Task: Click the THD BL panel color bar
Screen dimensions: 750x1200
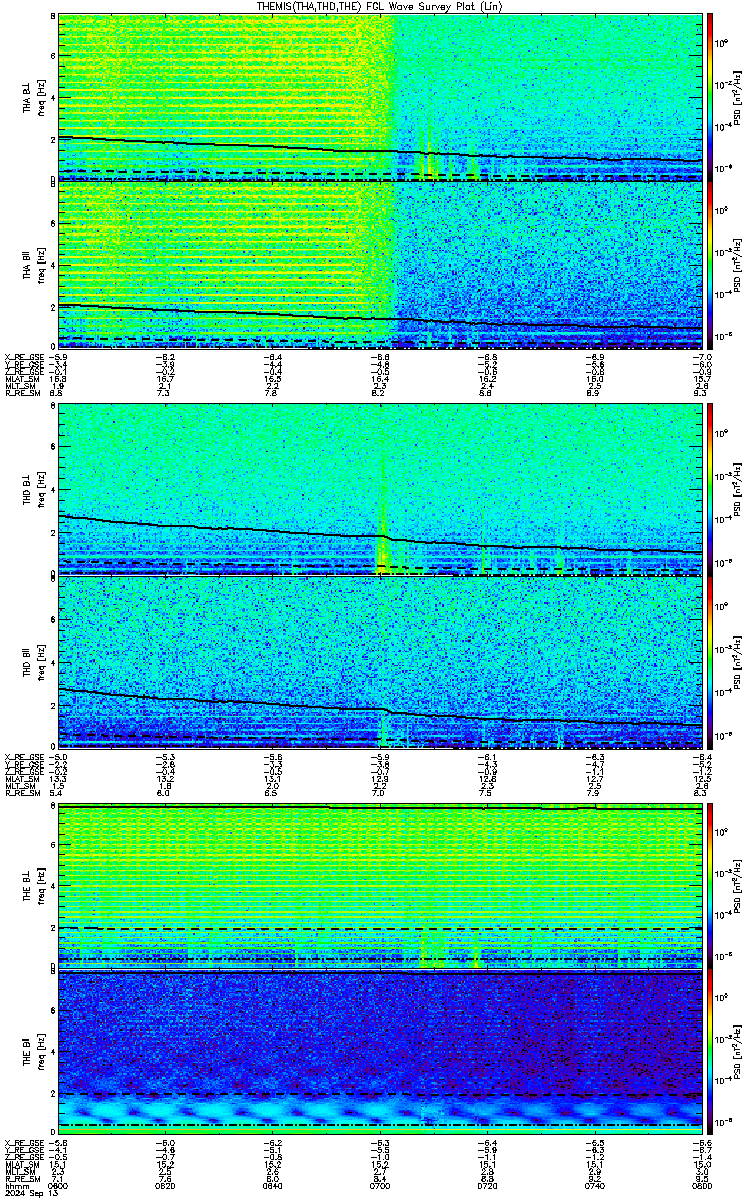Action: [710, 489]
